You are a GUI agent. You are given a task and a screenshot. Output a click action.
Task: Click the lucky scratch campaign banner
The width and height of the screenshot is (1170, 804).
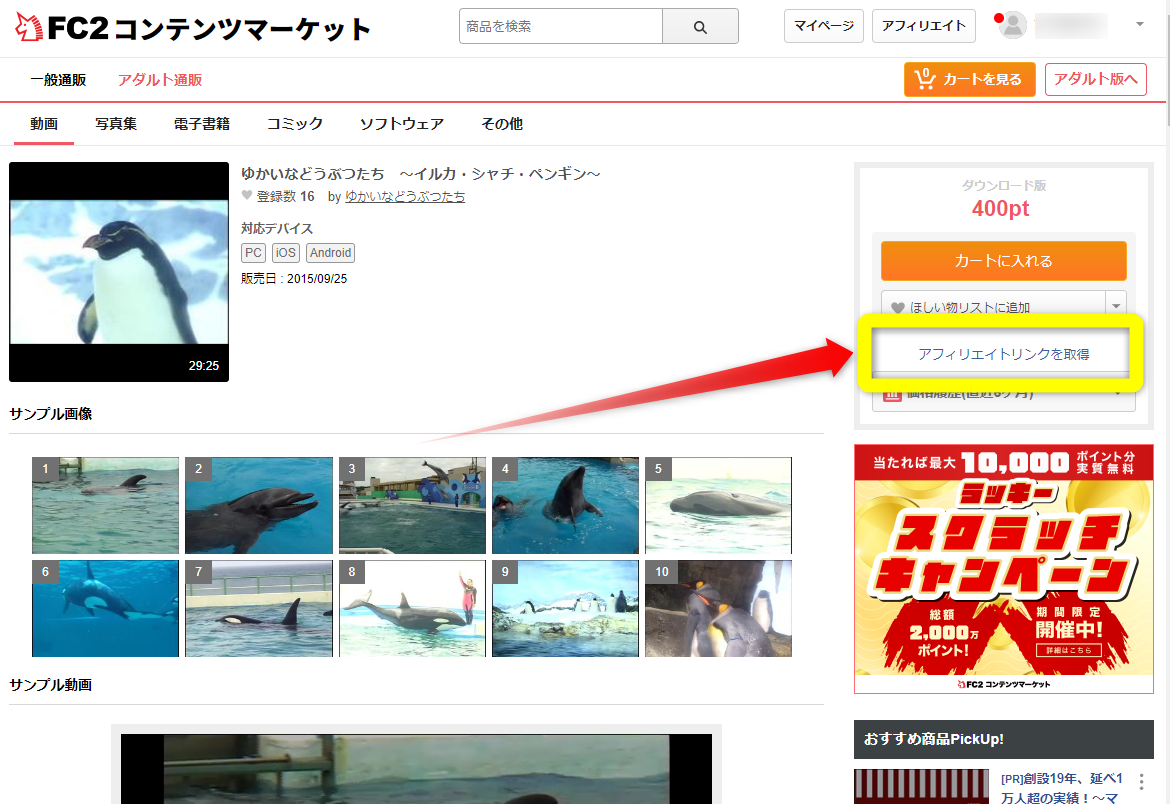(1003, 568)
